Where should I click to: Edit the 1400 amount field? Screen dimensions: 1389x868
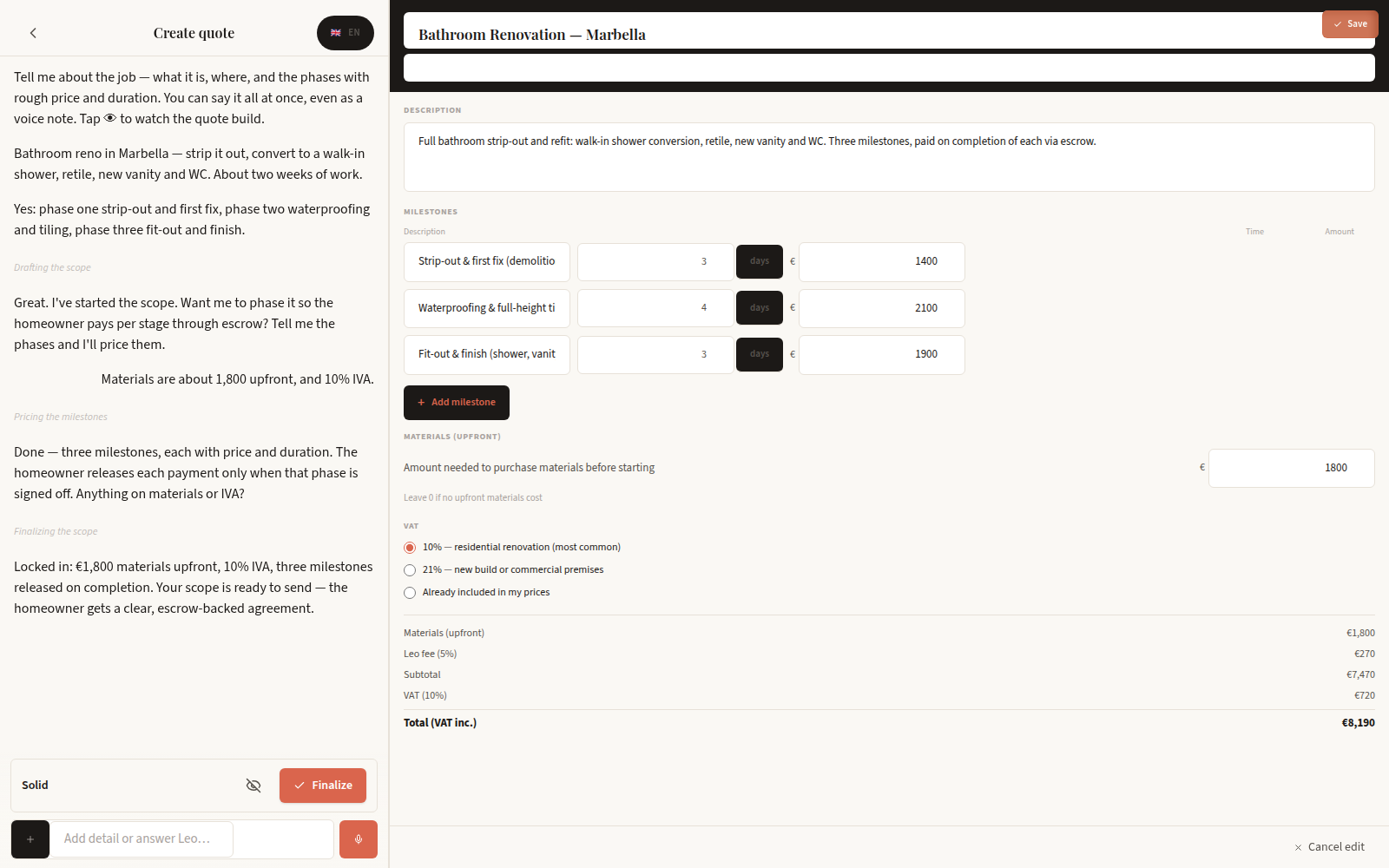[882, 262]
